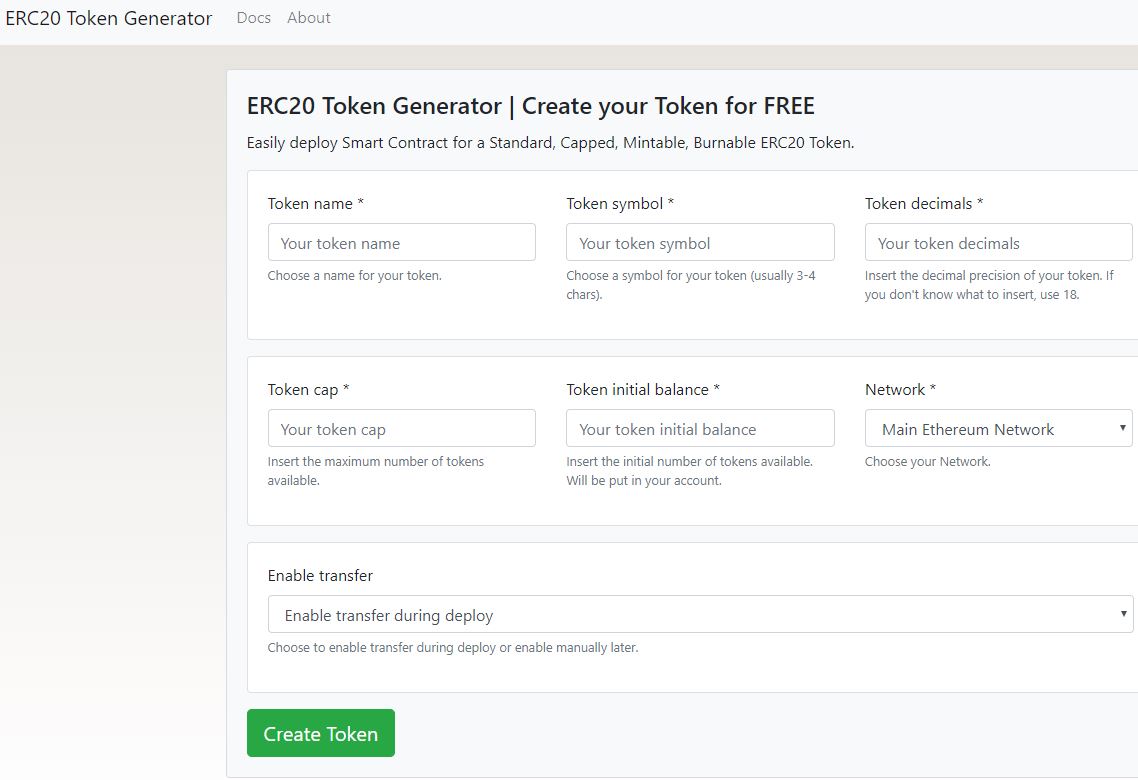Focus the Token initial balance field
This screenshot has height=780, width=1138.
pyautogui.click(x=700, y=429)
